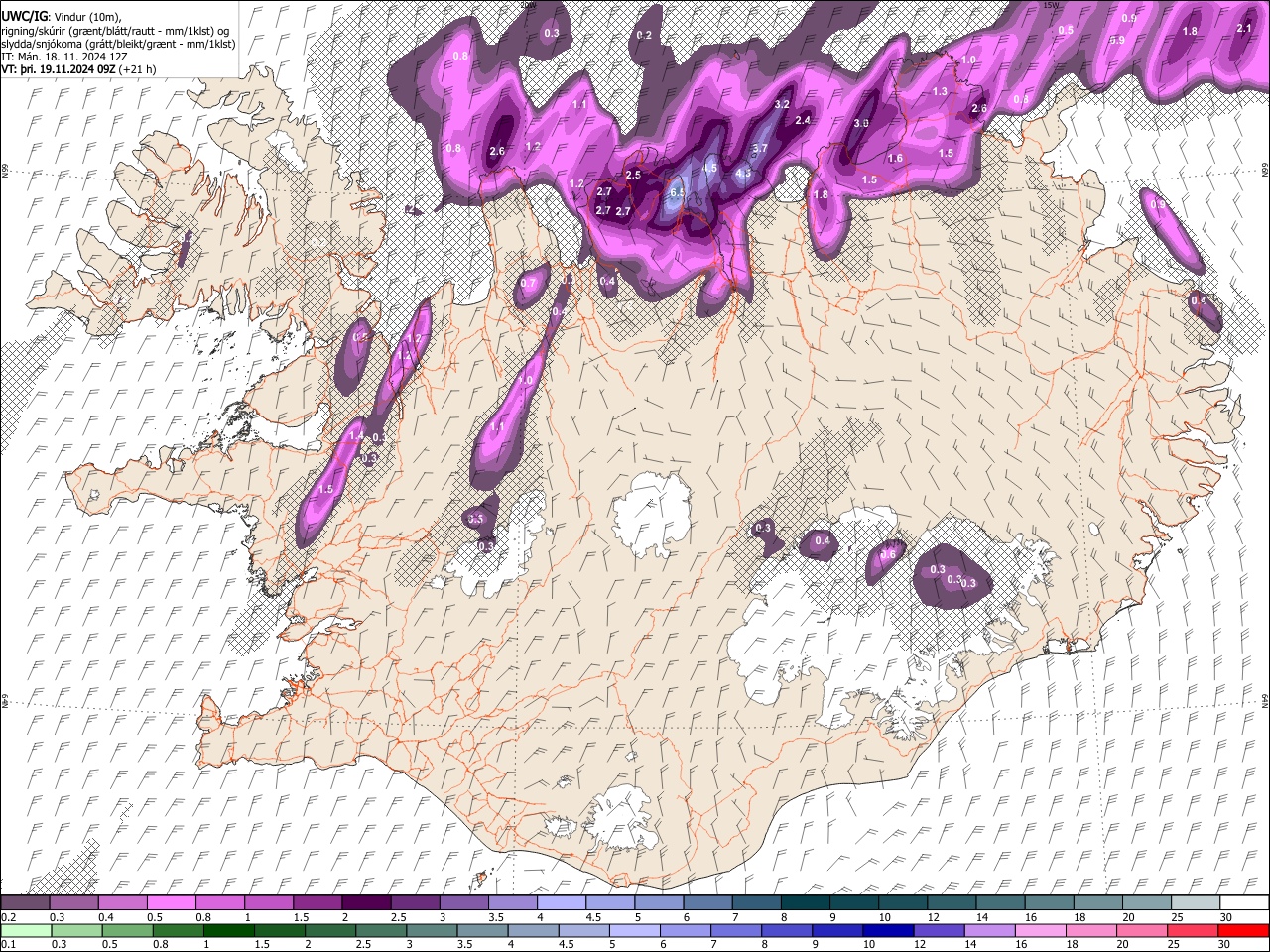Click the 3.2 precipitation value on the map
This screenshot has width=1270, height=952.
pyautogui.click(x=781, y=104)
